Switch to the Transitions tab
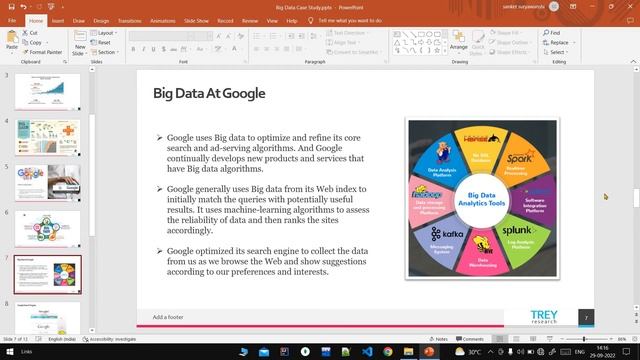This screenshot has height=360, width=640. (x=129, y=20)
